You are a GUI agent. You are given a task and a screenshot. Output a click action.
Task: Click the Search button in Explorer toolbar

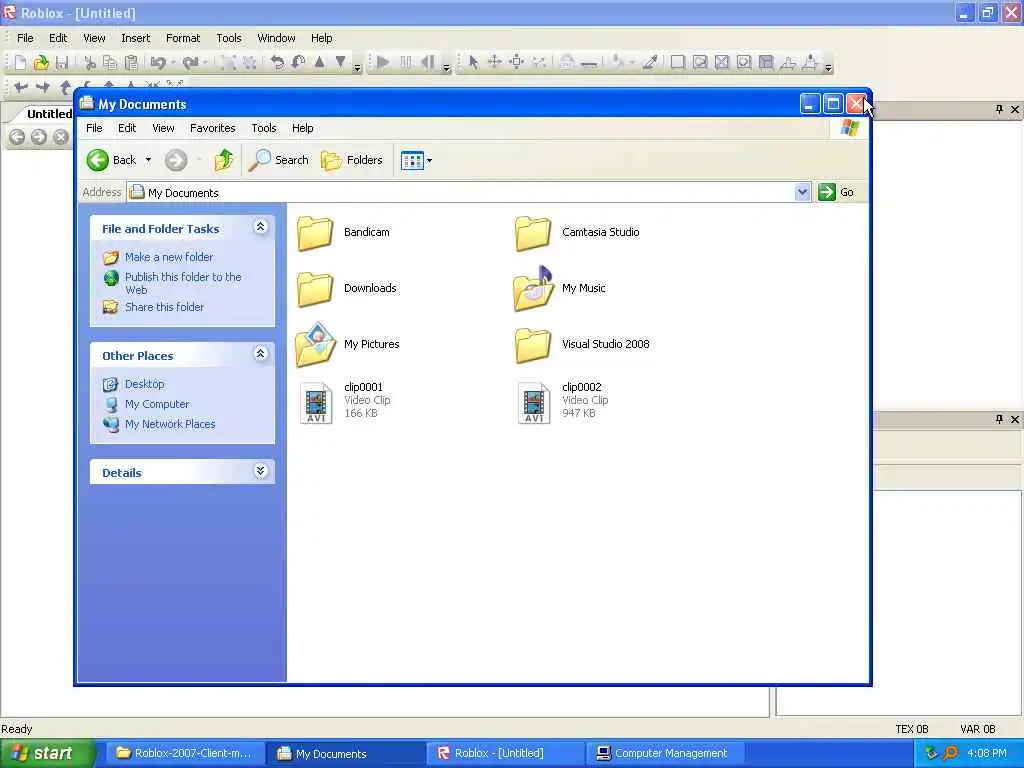[x=279, y=160]
